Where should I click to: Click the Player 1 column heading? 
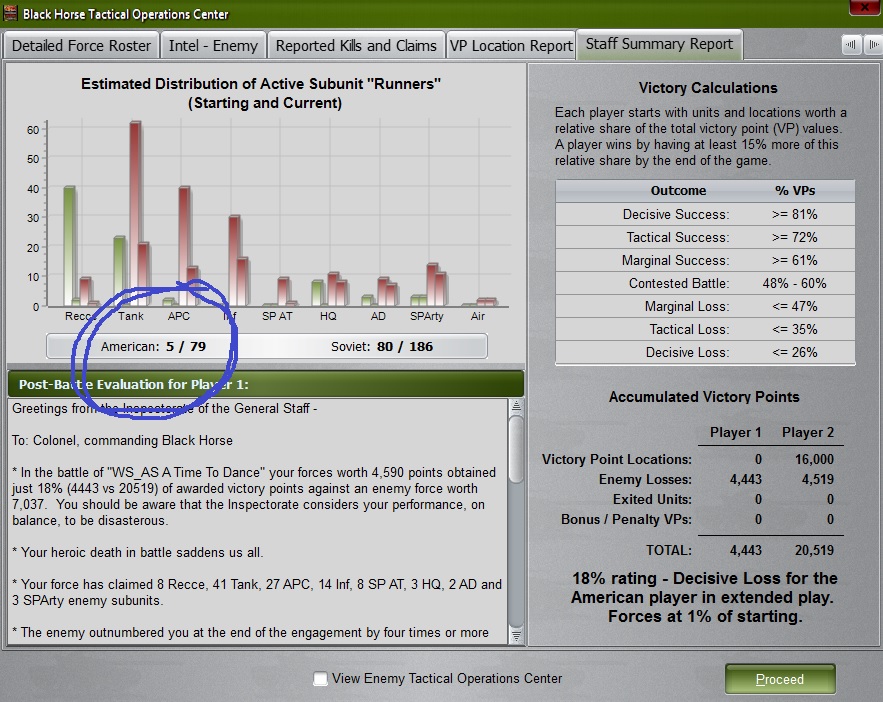point(735,432)
